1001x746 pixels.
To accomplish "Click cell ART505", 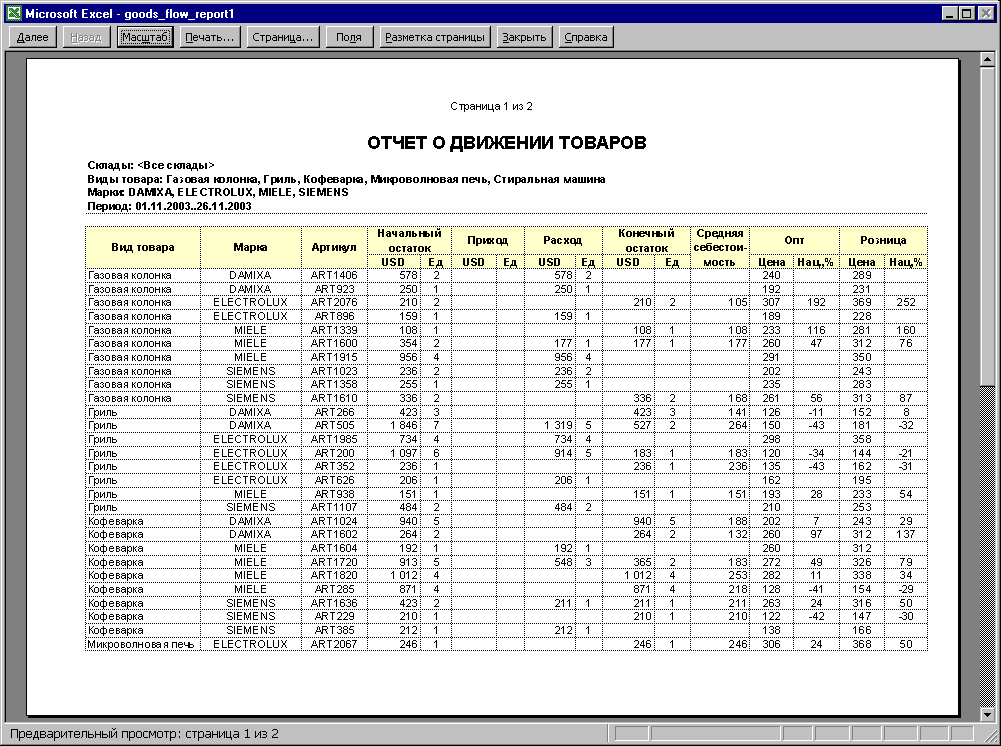I will [x=334, y=425].
